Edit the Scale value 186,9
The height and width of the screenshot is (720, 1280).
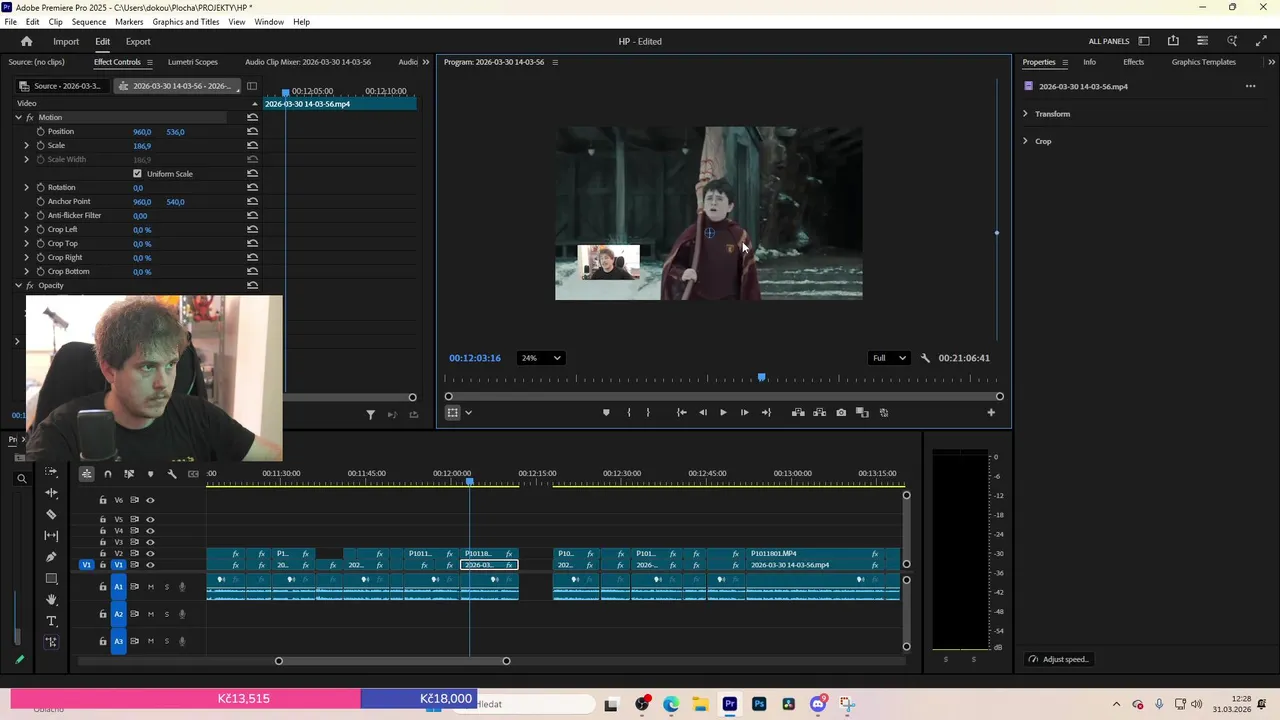(x=142, y=146)
